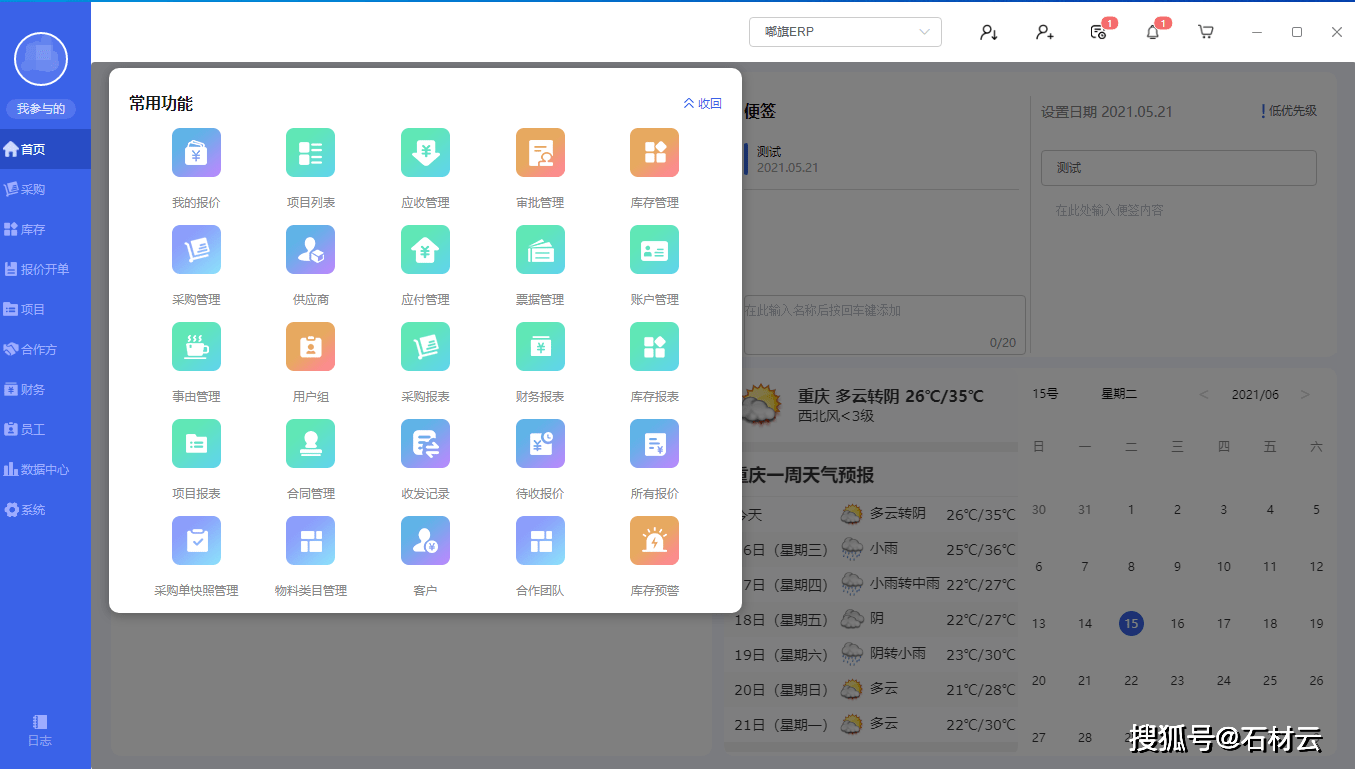Collapse the panel using 收回
Image resolution: width=1355 pixels, height=769 pixels.
pyautogui.click(x=702, y=103)
